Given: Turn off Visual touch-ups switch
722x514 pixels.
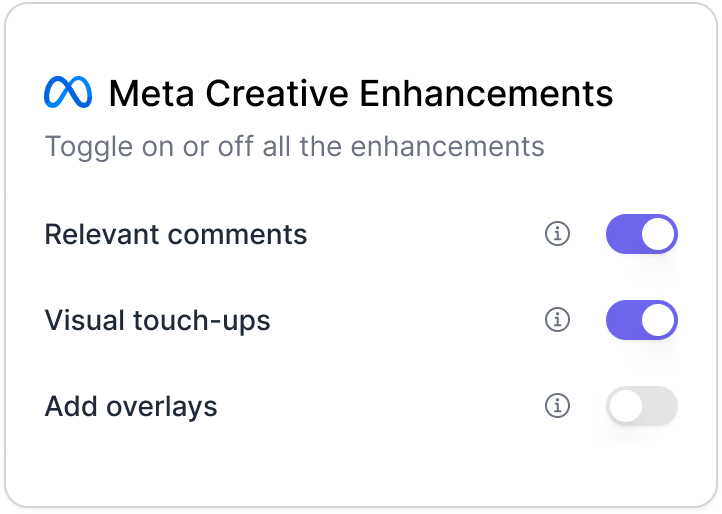Looking at the screenshot, I should click(641, 320).
